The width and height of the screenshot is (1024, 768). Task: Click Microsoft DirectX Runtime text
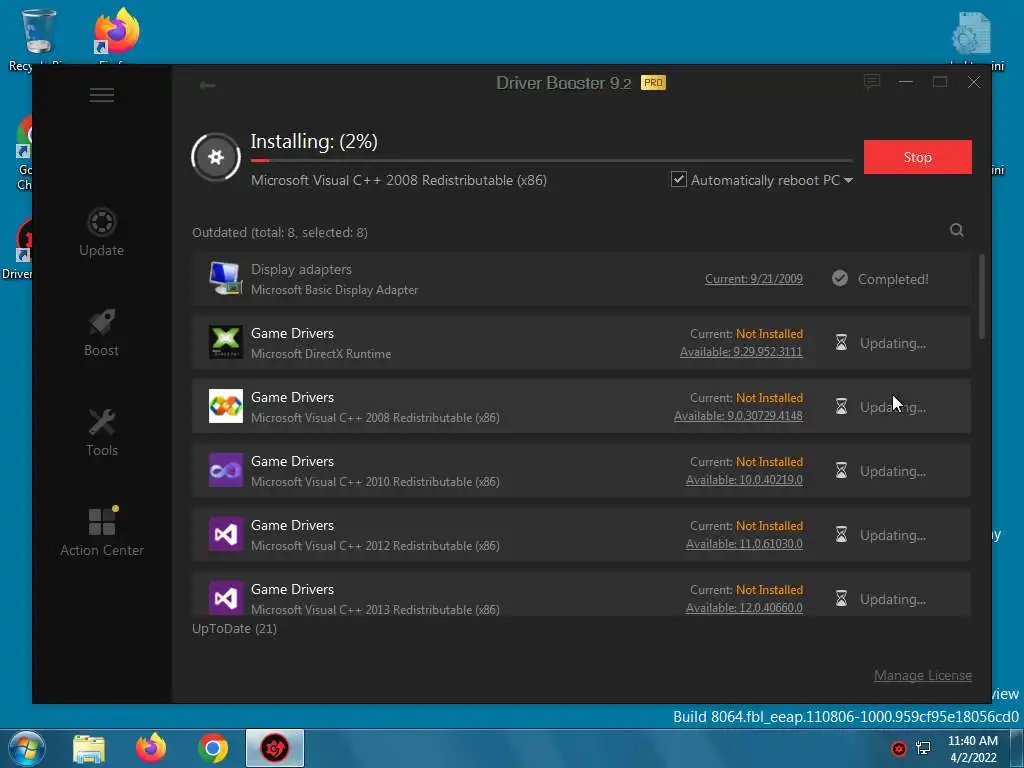coord(321,353)
